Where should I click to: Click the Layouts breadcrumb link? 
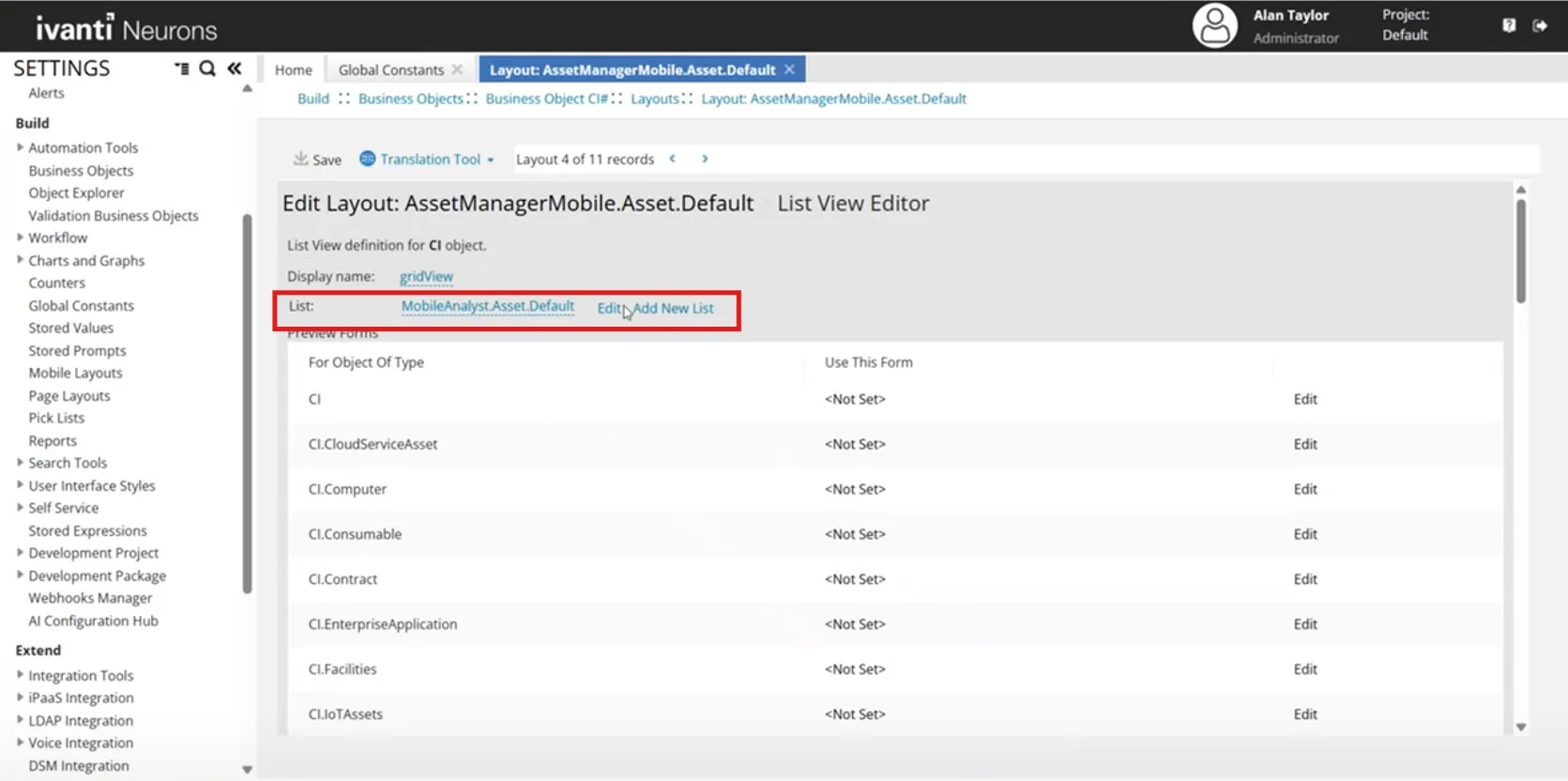(x=655, y=99)
